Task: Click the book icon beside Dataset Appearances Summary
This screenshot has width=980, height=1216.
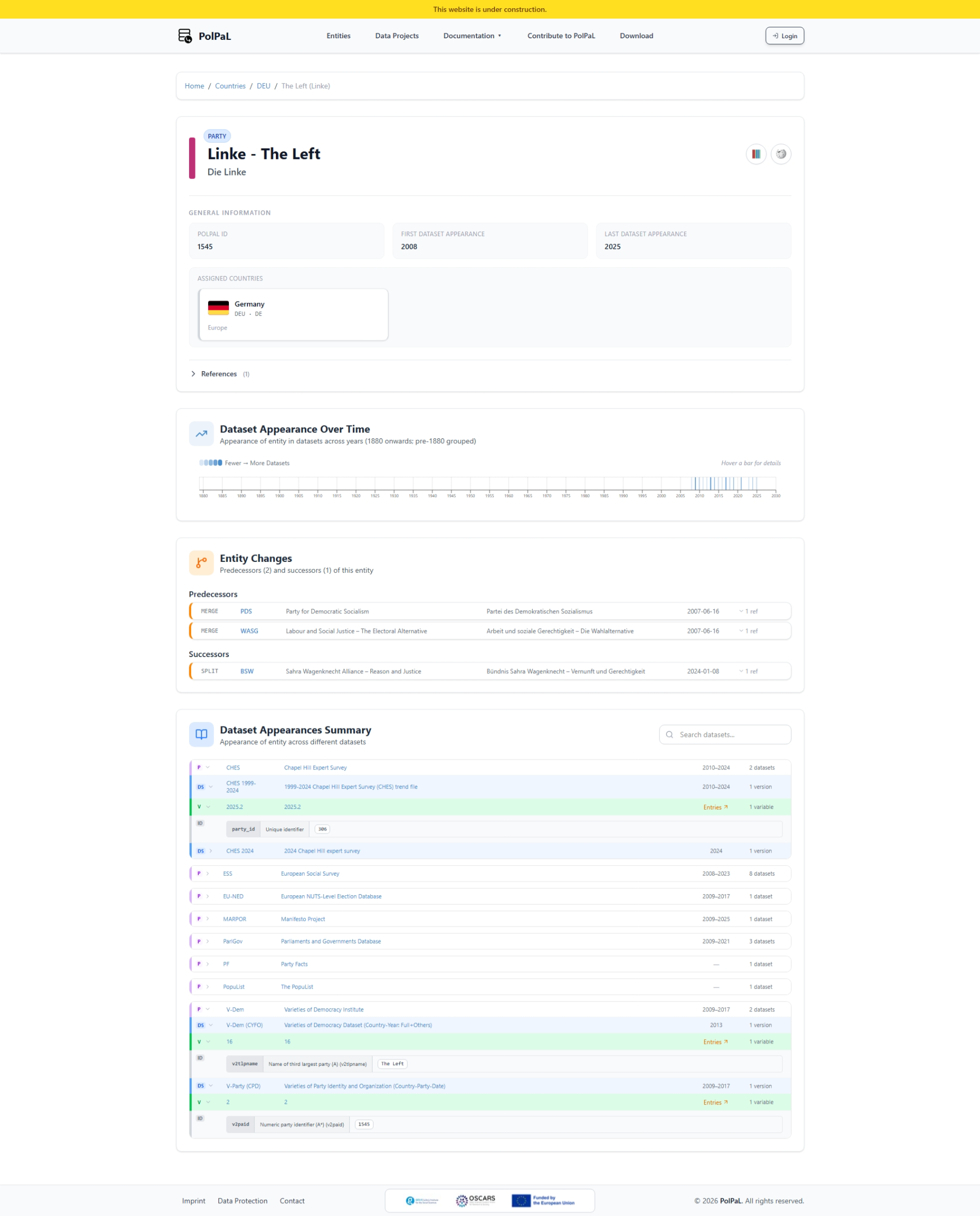Action: (202, 734)
